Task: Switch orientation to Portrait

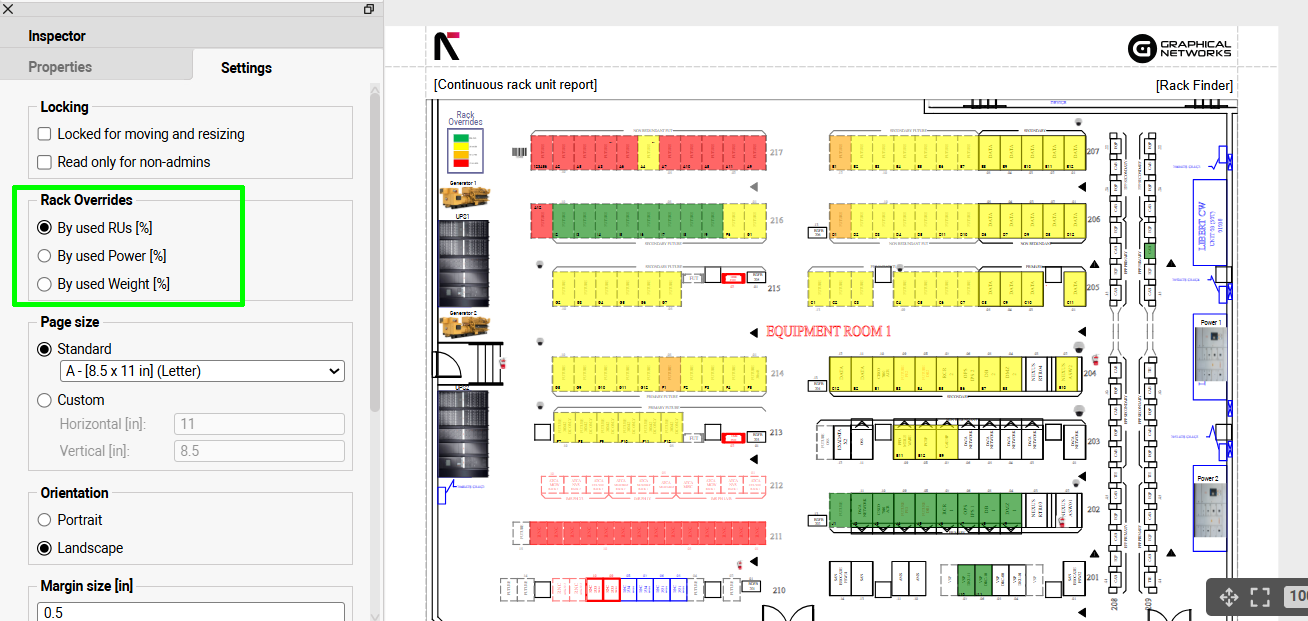Action: [x=45, y=520]
